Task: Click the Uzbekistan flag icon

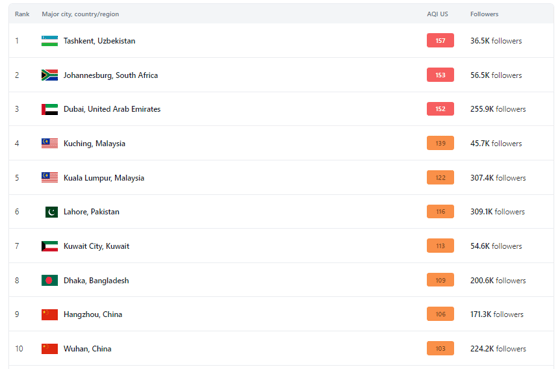Action: click(x=50, y=41)
